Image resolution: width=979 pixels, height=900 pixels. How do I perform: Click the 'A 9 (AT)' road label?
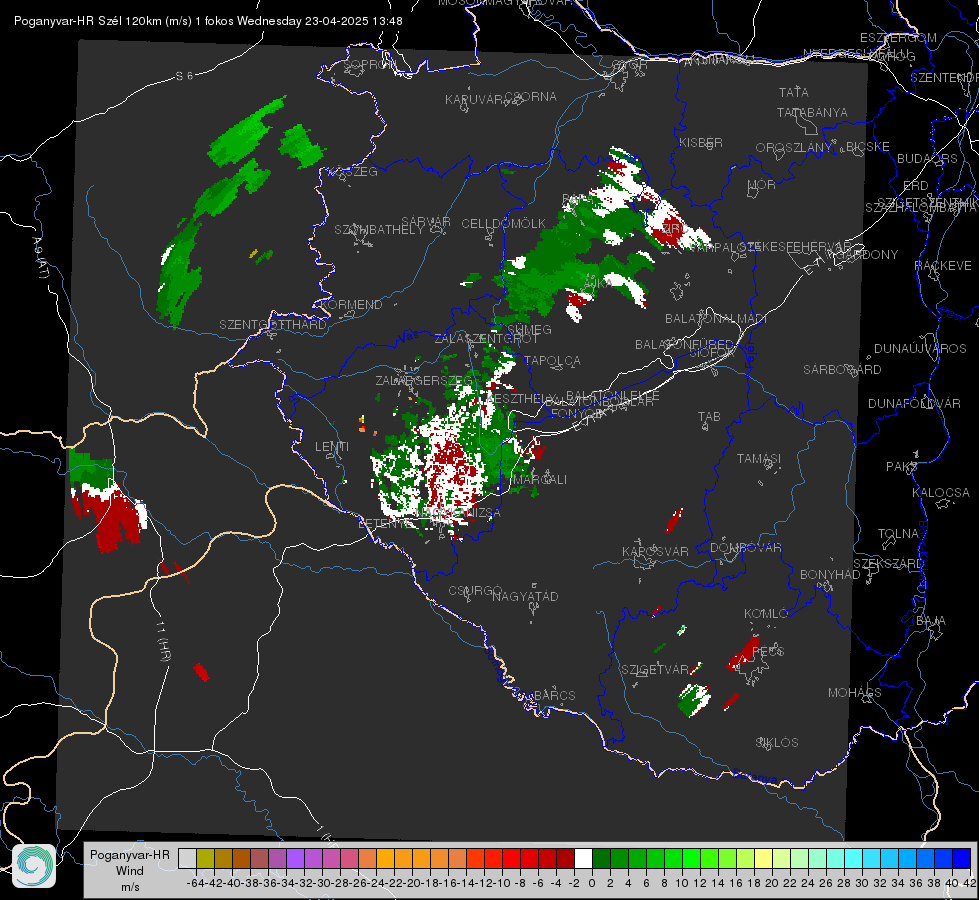click(39, 257)
